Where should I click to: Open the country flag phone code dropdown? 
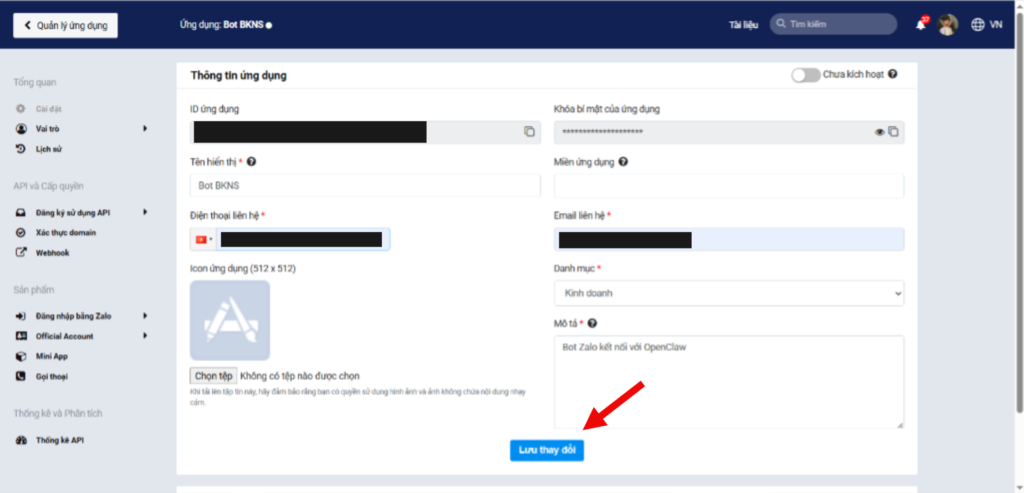204,240
